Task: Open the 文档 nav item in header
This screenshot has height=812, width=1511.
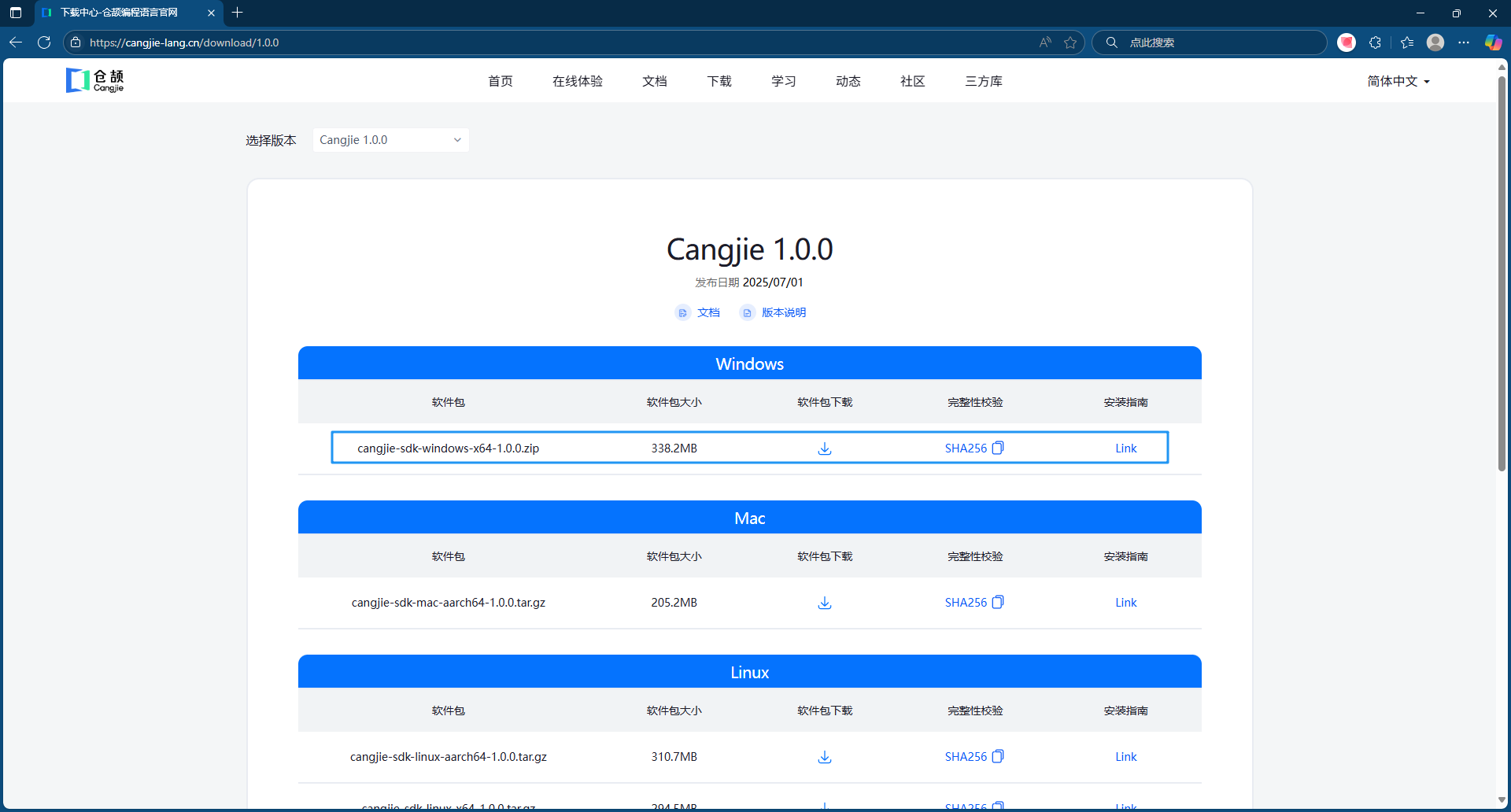Action: pyautogui.click(x=655, y=81)
